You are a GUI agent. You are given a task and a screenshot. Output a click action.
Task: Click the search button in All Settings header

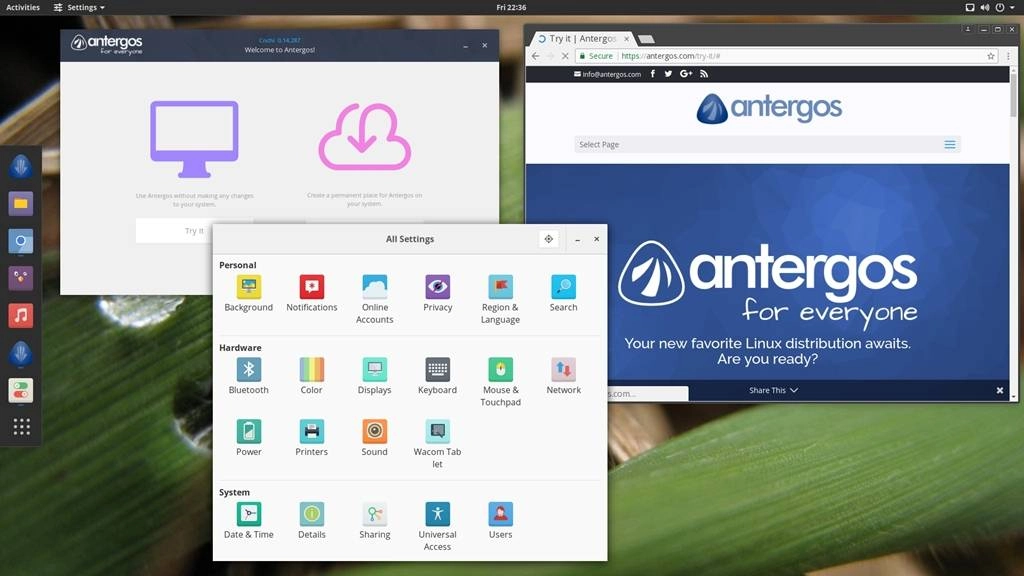click(549, 239)
